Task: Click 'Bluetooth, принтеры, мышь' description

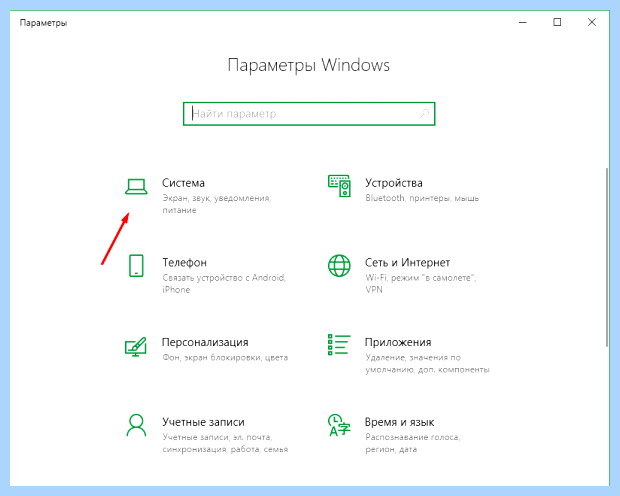Action: click(422, 198)
